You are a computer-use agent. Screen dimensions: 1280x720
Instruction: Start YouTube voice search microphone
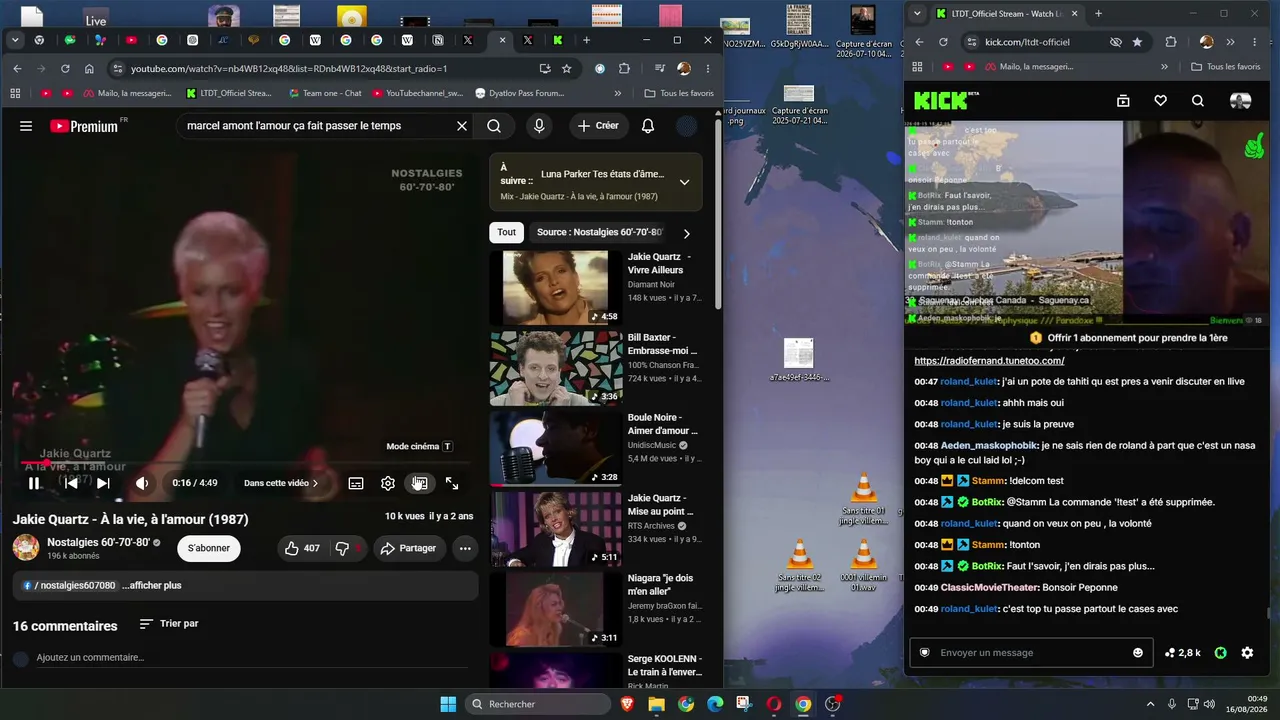pos(539,126)
